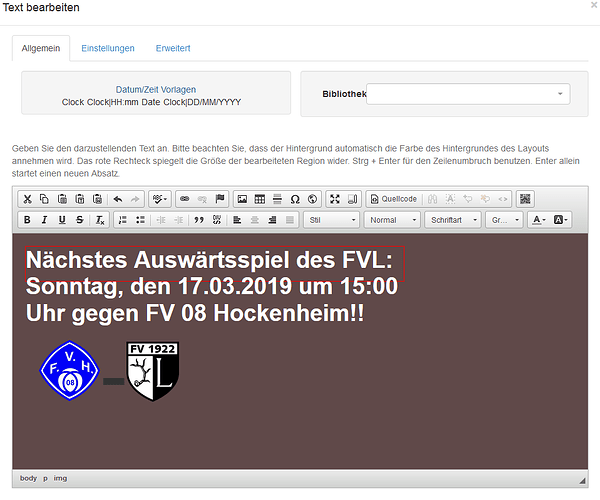Switch to the Erweitert tab
Screen dimensions: 600x500
pyautogui.click(x=173, y=48)
